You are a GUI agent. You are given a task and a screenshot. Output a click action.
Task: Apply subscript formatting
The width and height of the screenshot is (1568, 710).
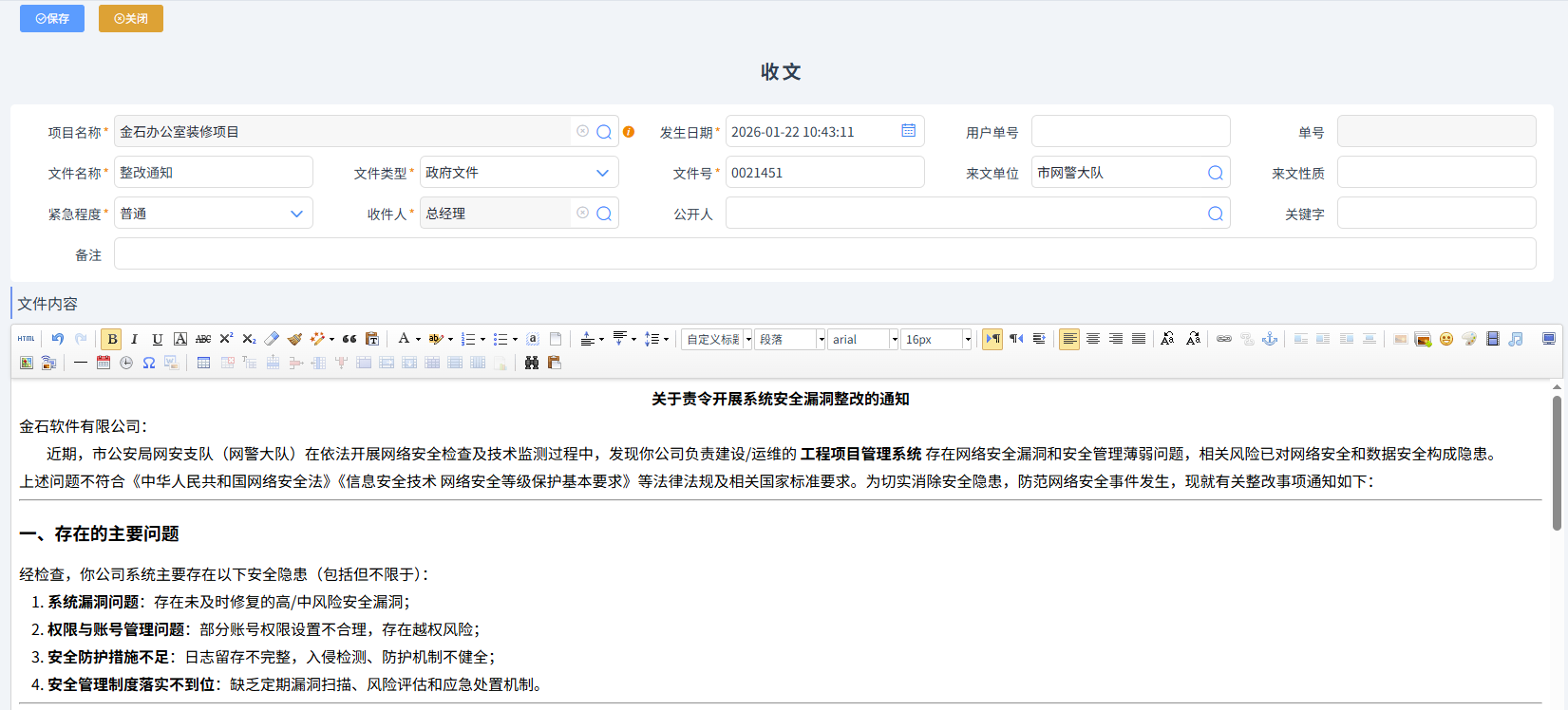coord(249,339)
